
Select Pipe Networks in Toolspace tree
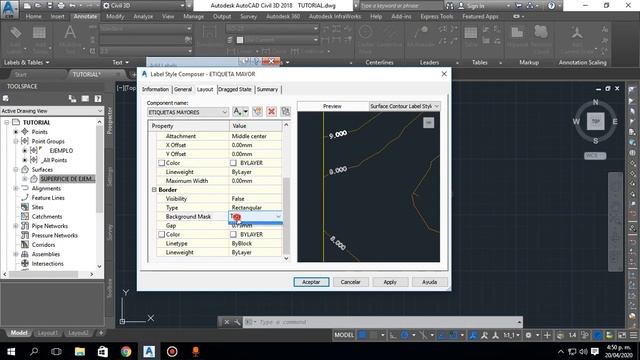coord(50,226)
